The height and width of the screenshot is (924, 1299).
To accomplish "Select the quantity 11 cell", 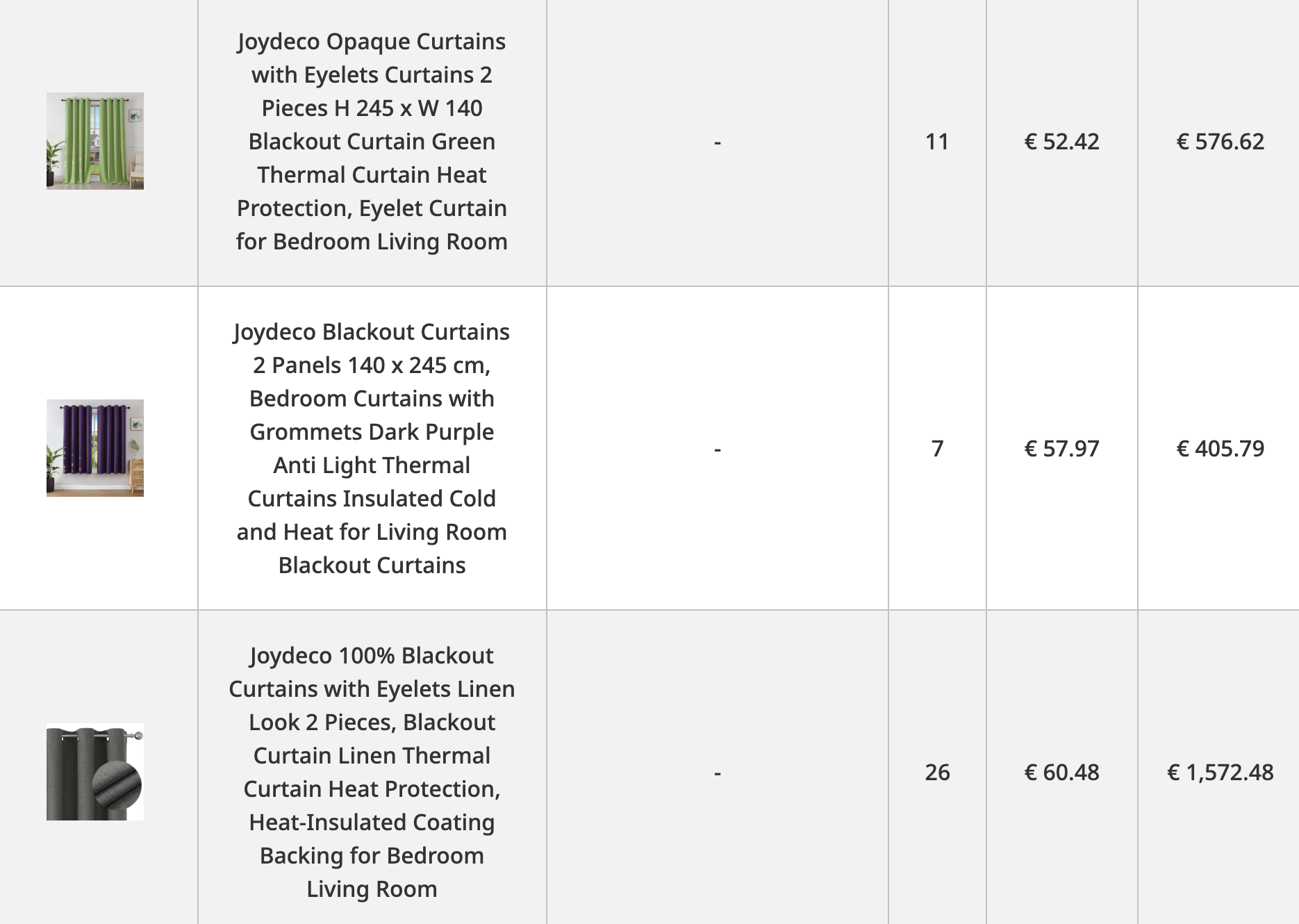I will [x=937, y=142].
